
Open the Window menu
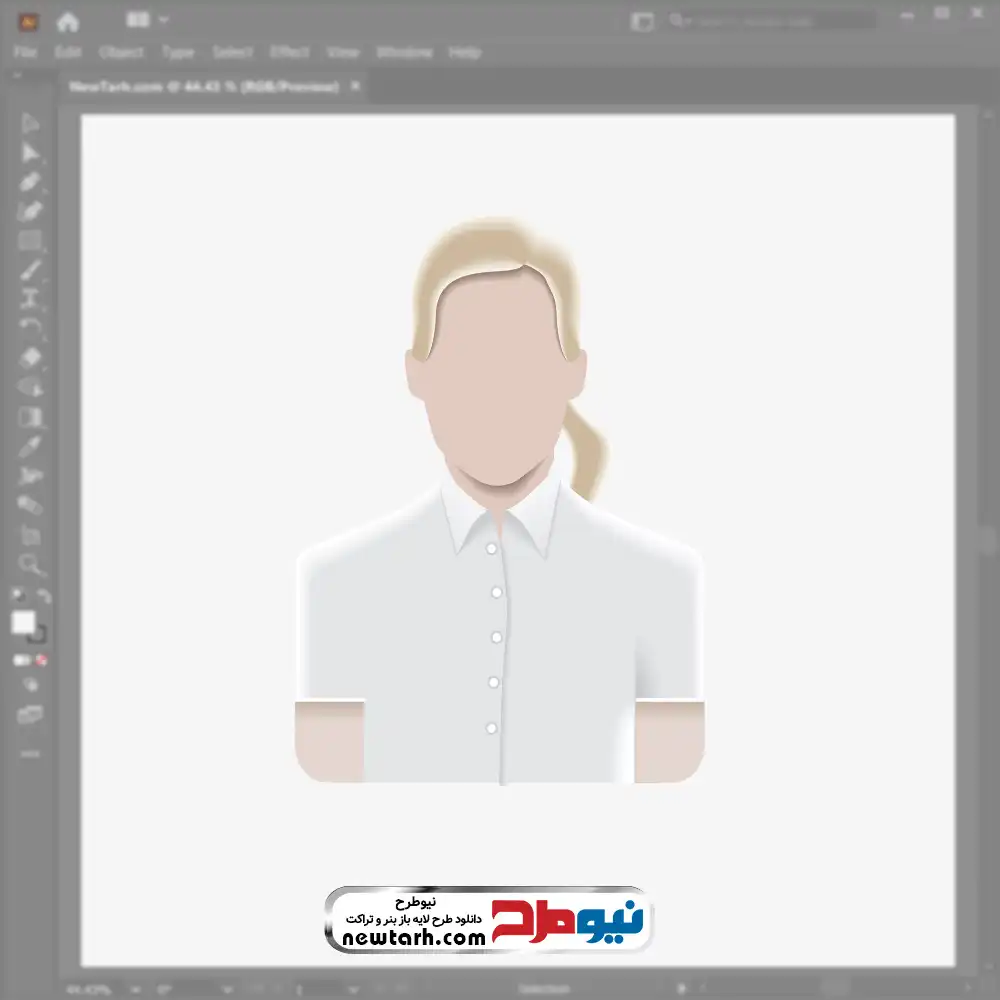pos(404,52)
